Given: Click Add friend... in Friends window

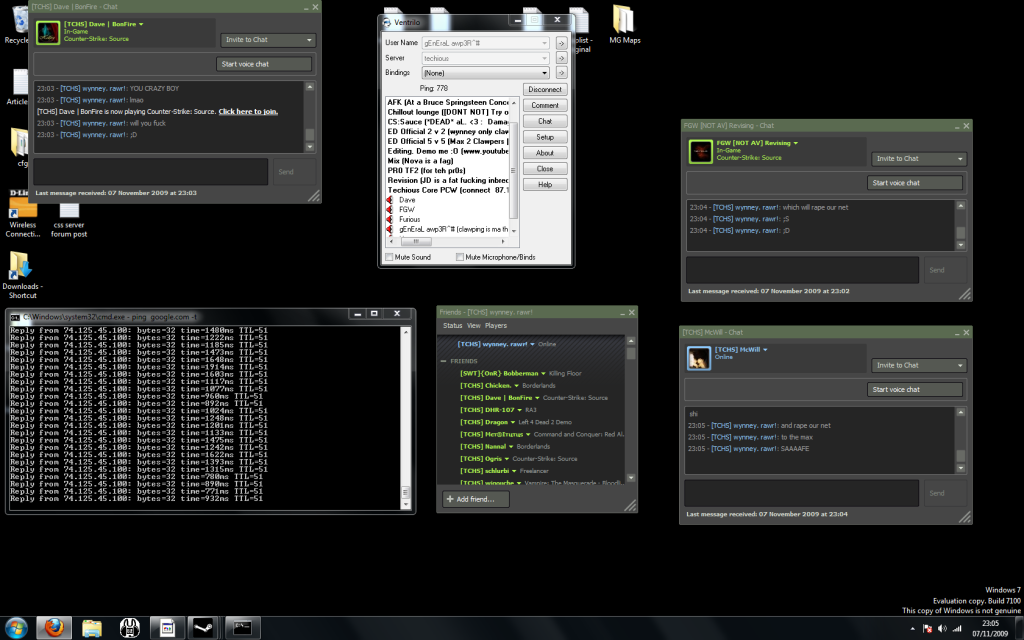Looking at the screenshot, I should point(475,499).
